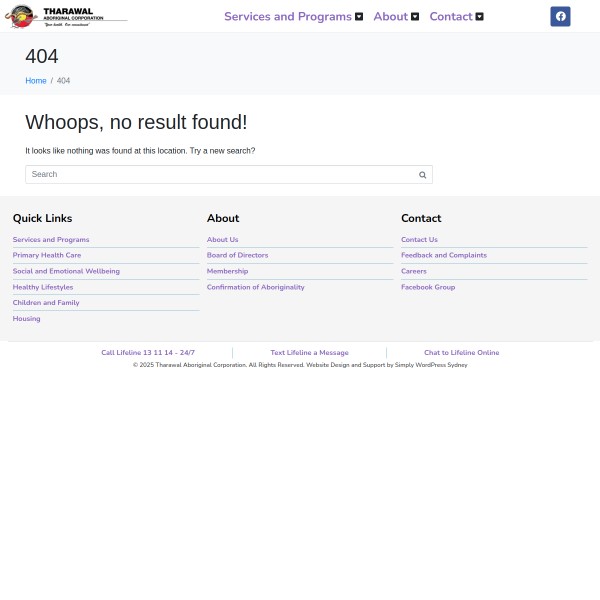Open Confirmation of Aboriginality link
Viewport: 600px width, 600px height.
coord(255,287)
